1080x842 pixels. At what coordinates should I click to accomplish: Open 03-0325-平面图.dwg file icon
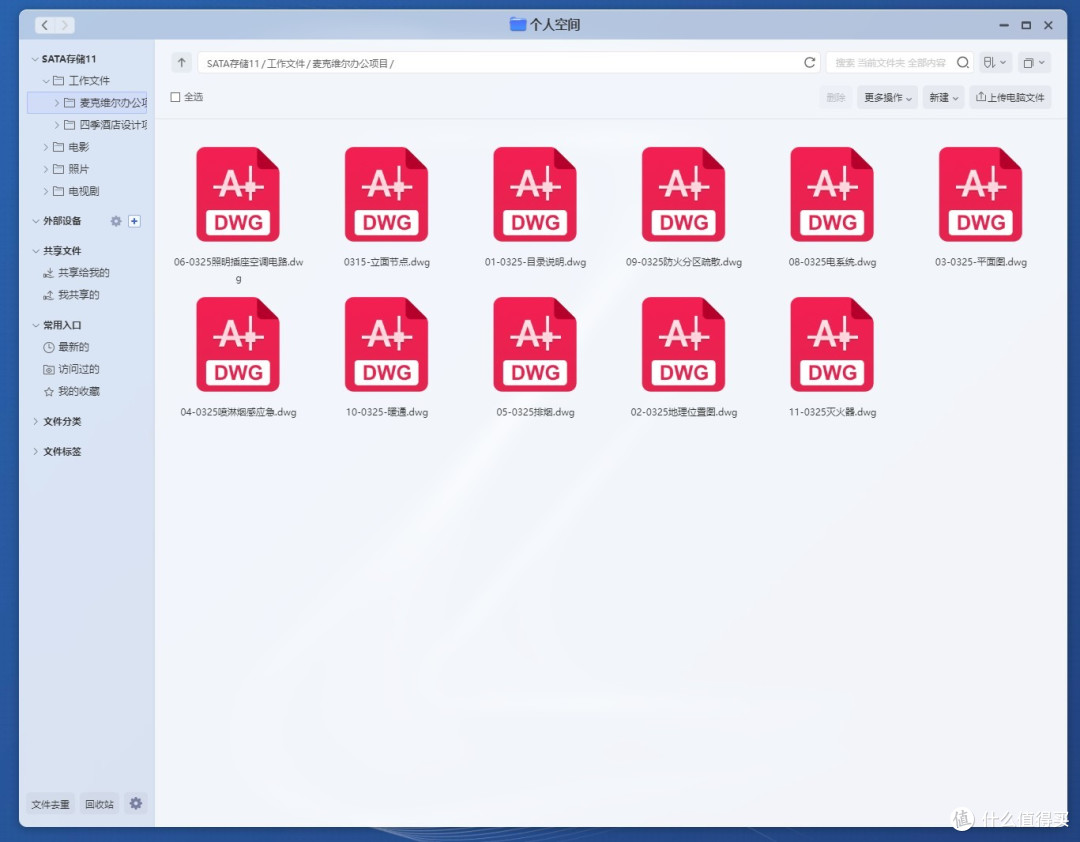[981, 194]
